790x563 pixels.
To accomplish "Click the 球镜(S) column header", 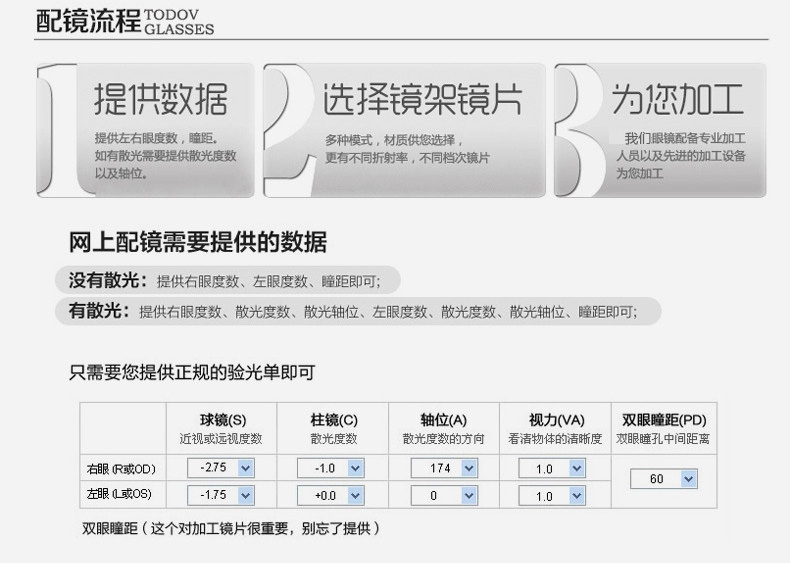I will coord(223,420).
